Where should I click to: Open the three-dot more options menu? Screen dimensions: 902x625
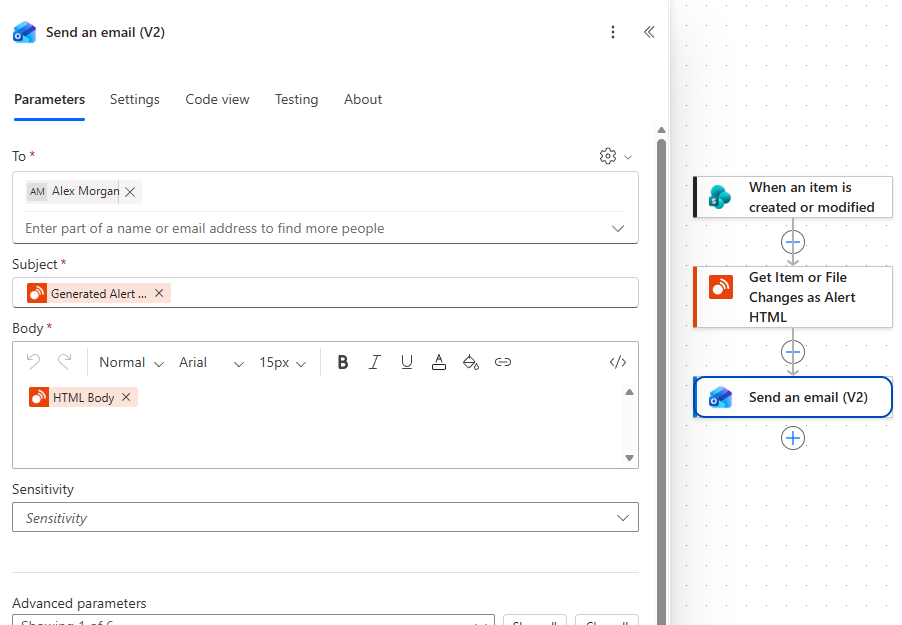(x=613, y=32)
